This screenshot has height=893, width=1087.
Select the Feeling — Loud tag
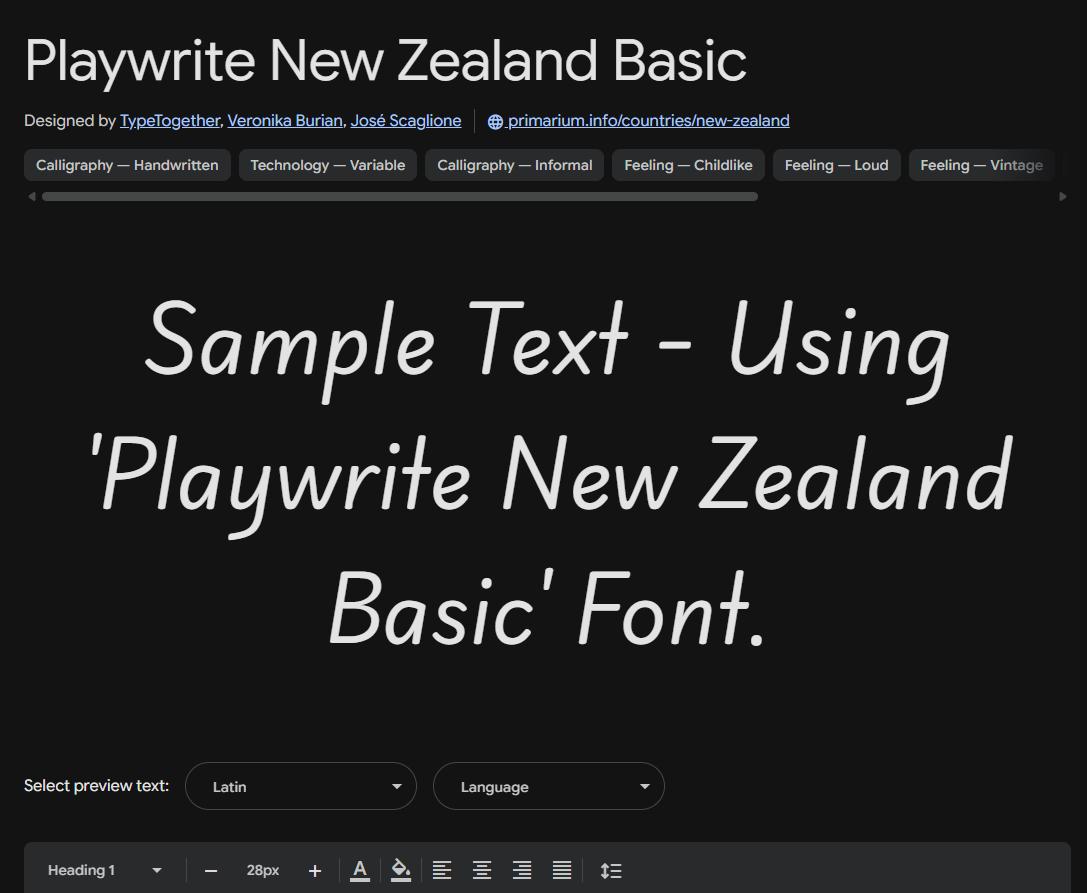pos(837,165)
